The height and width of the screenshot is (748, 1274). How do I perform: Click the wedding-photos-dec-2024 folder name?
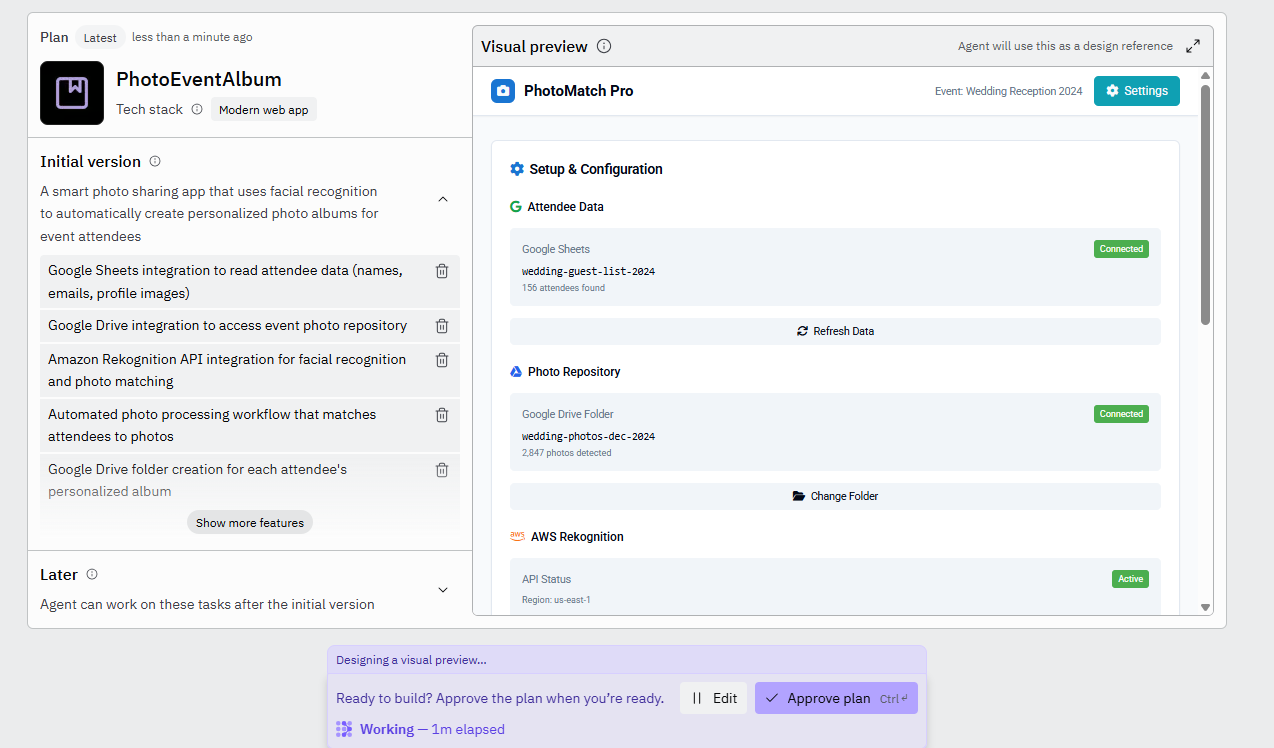(x=588, y=436)
